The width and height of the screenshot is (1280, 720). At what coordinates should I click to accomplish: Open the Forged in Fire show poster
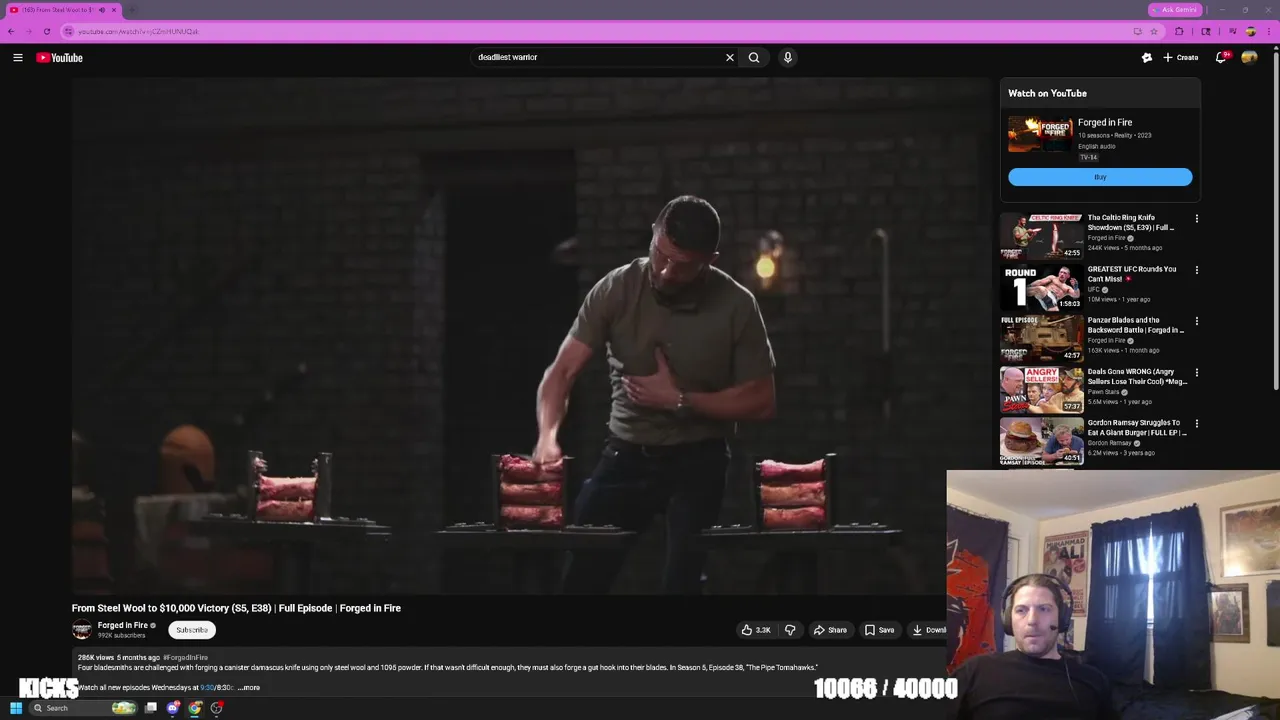click(x=1040, y=134)
